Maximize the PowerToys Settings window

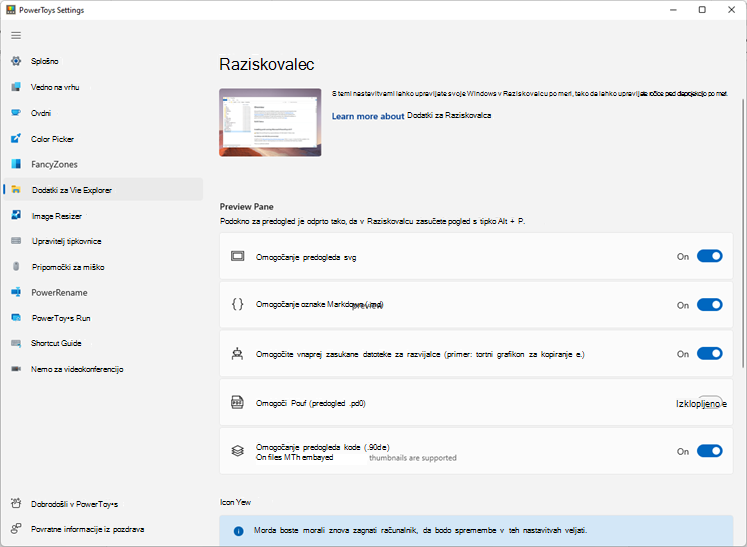click(702, 10)
